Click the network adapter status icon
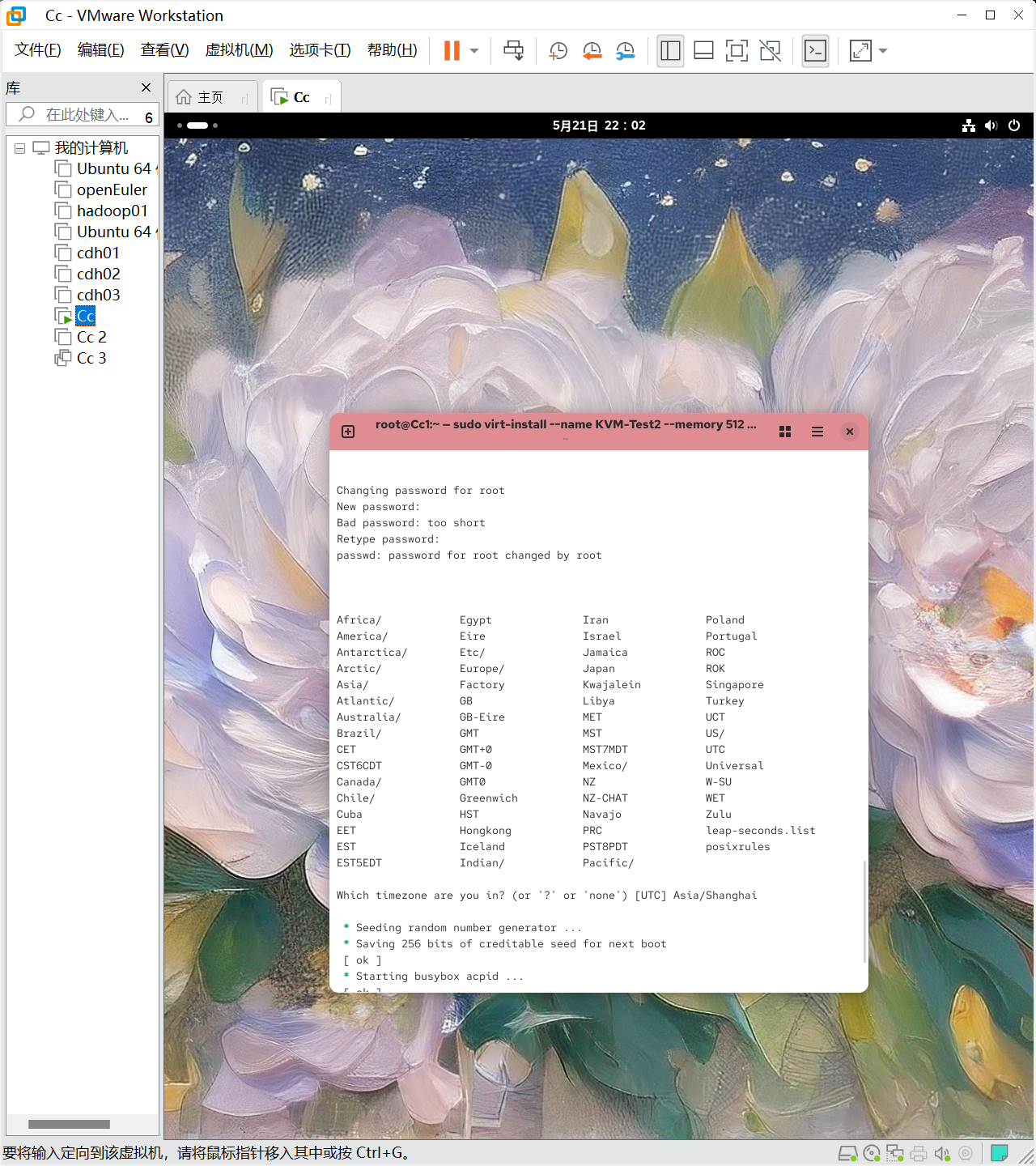The height and width of the screenshot is (1166, 1036). [895, 1153]
